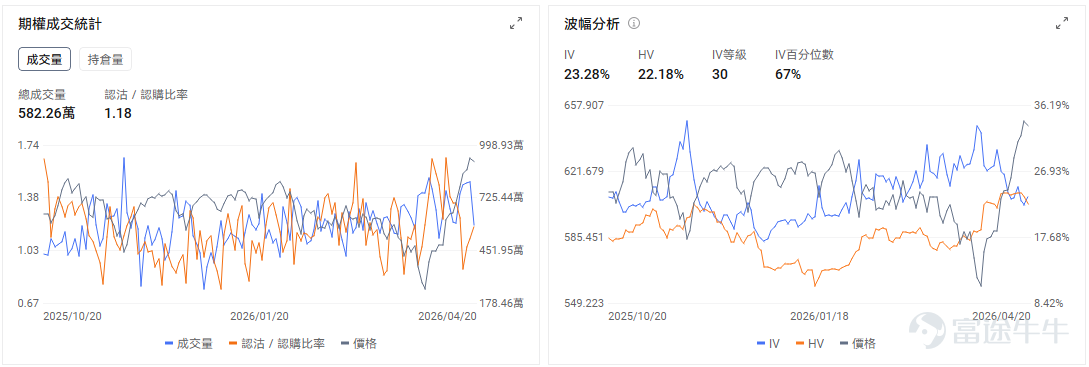
Task: Select the 成交量 tab
Action: [x=44, y=60]
